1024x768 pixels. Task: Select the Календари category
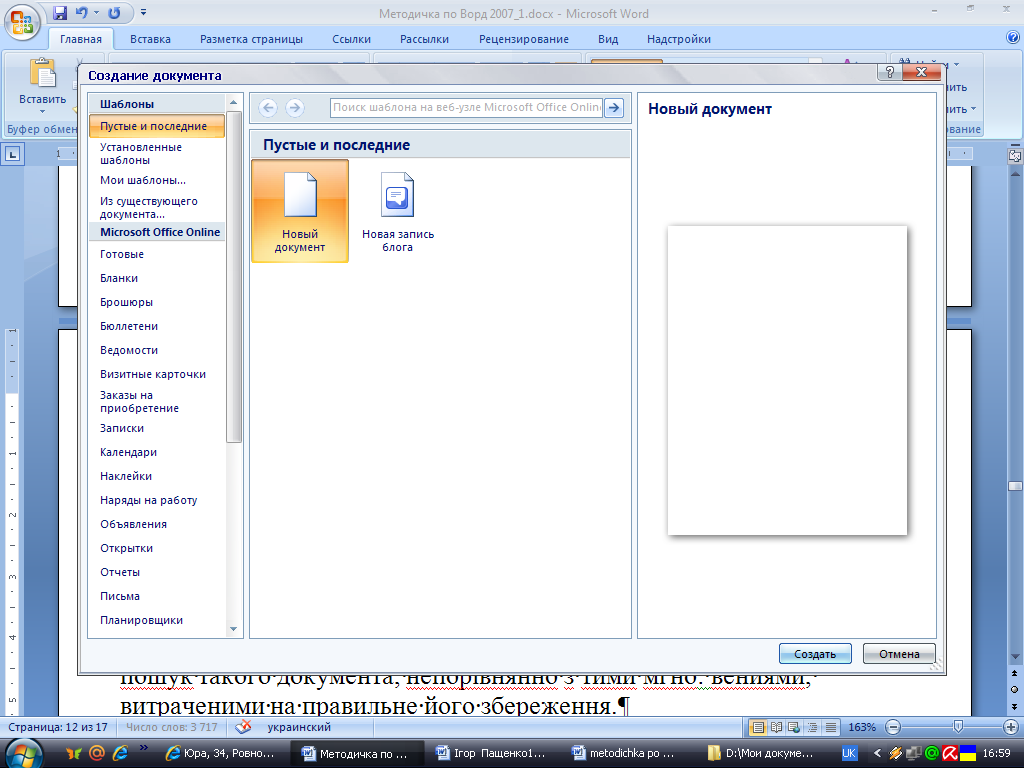[157, 452]
